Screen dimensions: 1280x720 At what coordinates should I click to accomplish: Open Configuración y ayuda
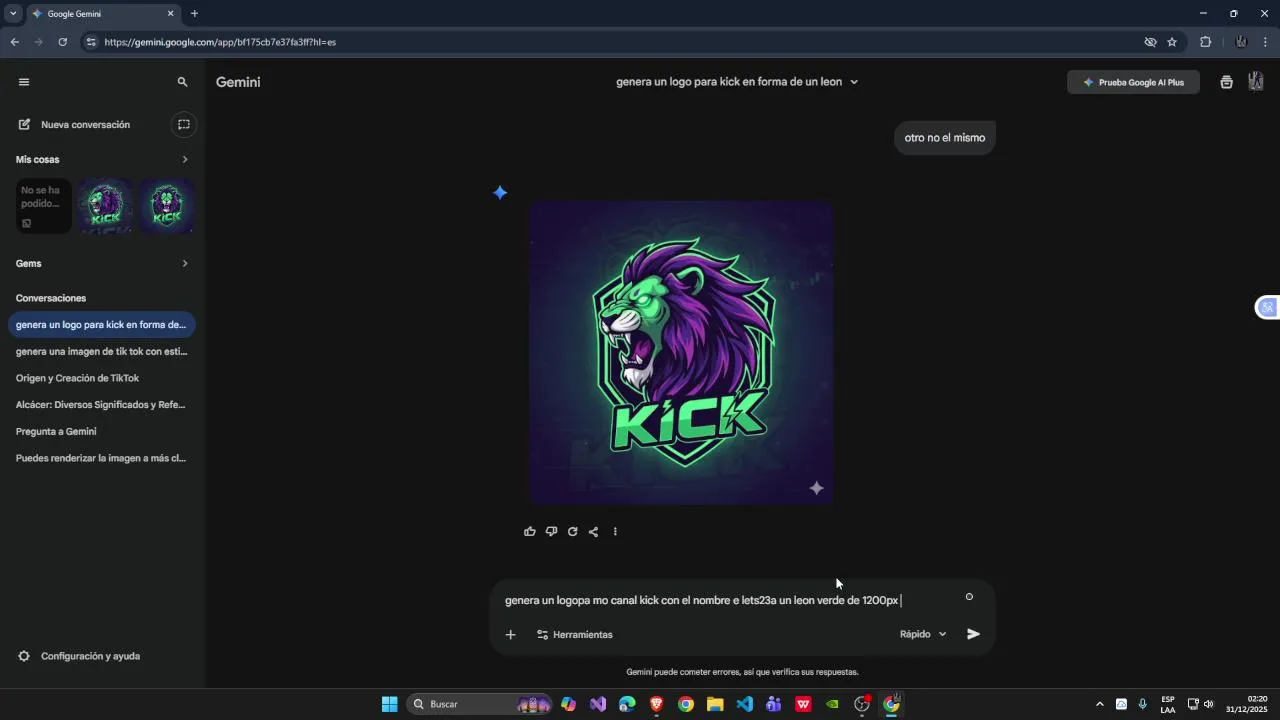[80, 656]
